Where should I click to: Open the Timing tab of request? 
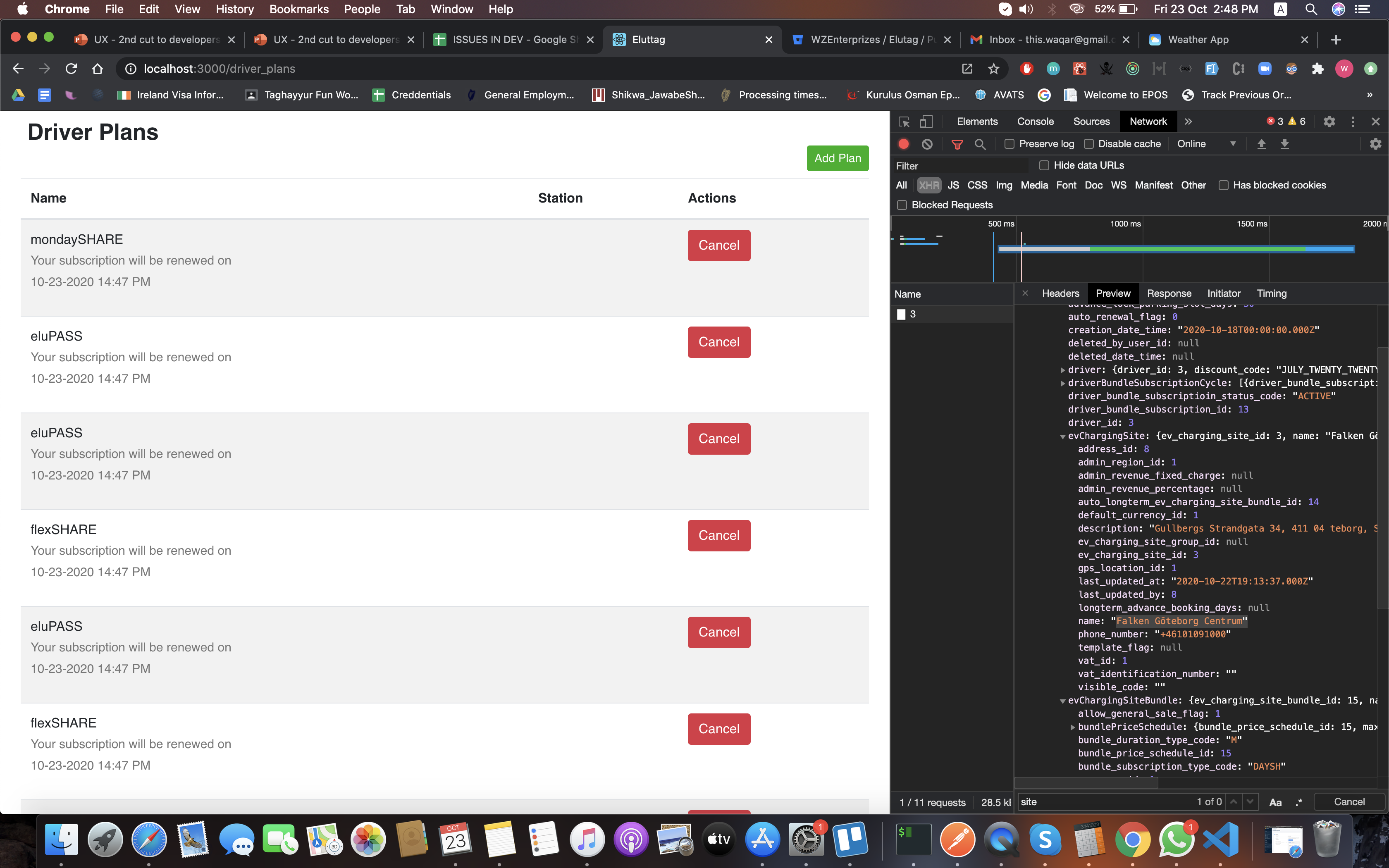[x=1271, y=293]
